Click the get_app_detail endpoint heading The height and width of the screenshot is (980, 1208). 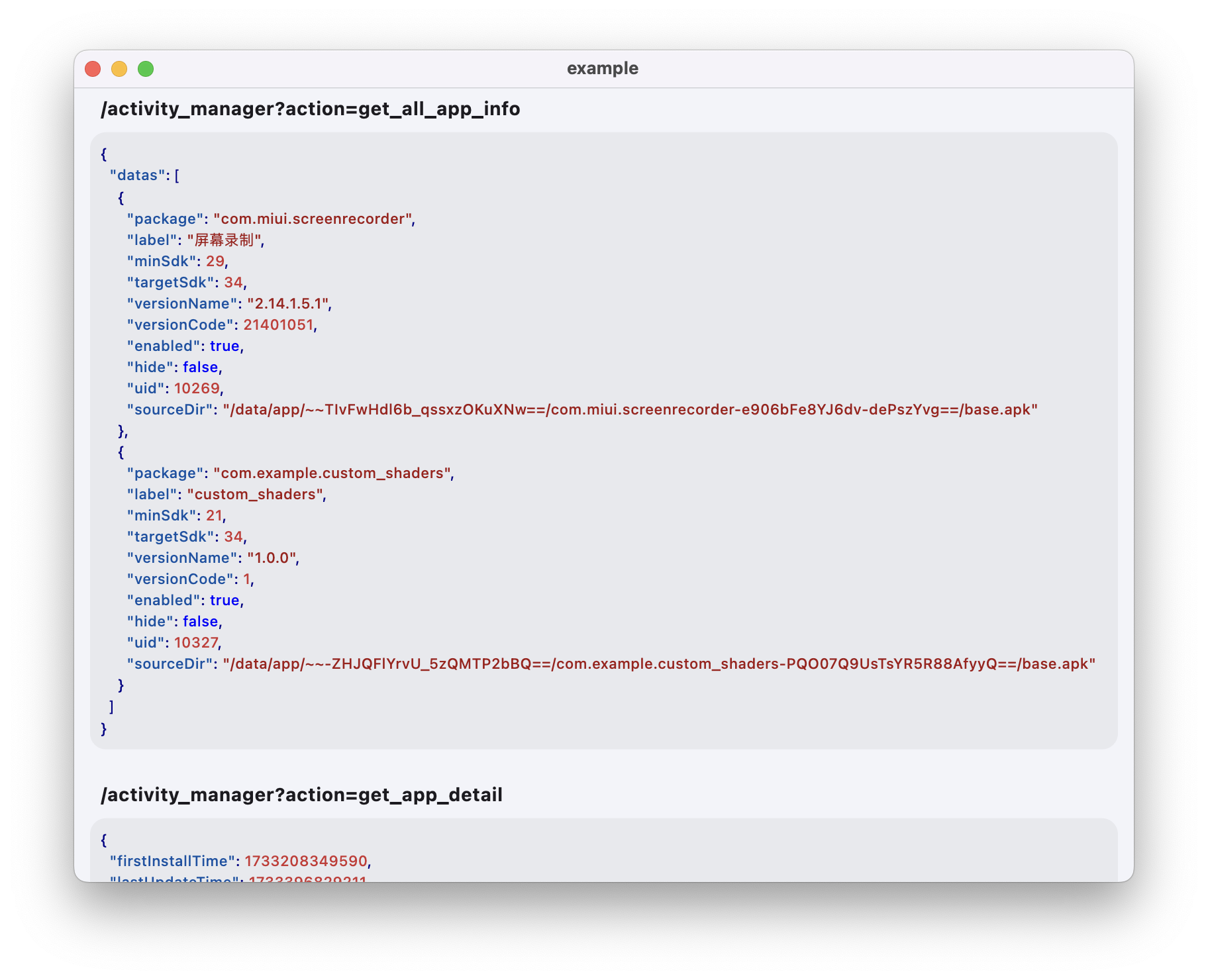click(x=301, y=795)
